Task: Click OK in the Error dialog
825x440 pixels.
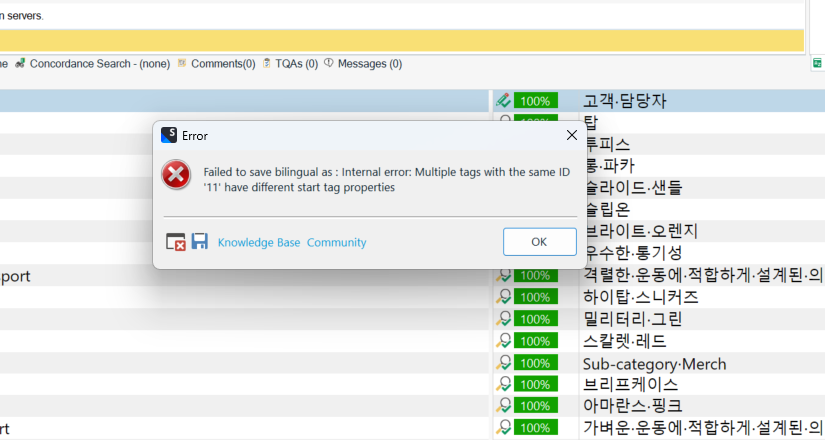Action: click(x=539, y=242)
